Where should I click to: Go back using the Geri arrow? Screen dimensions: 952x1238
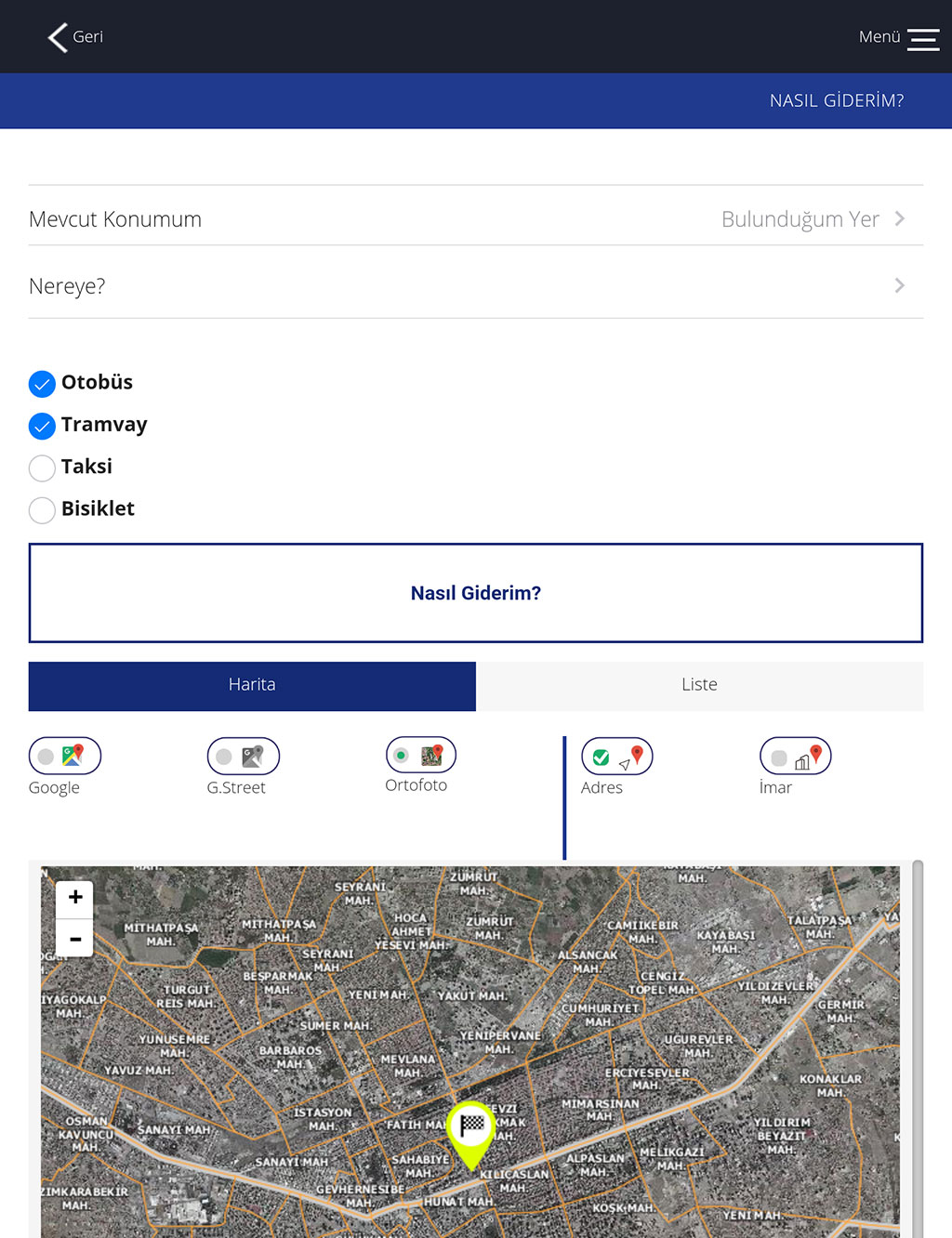tap(58, 37)
